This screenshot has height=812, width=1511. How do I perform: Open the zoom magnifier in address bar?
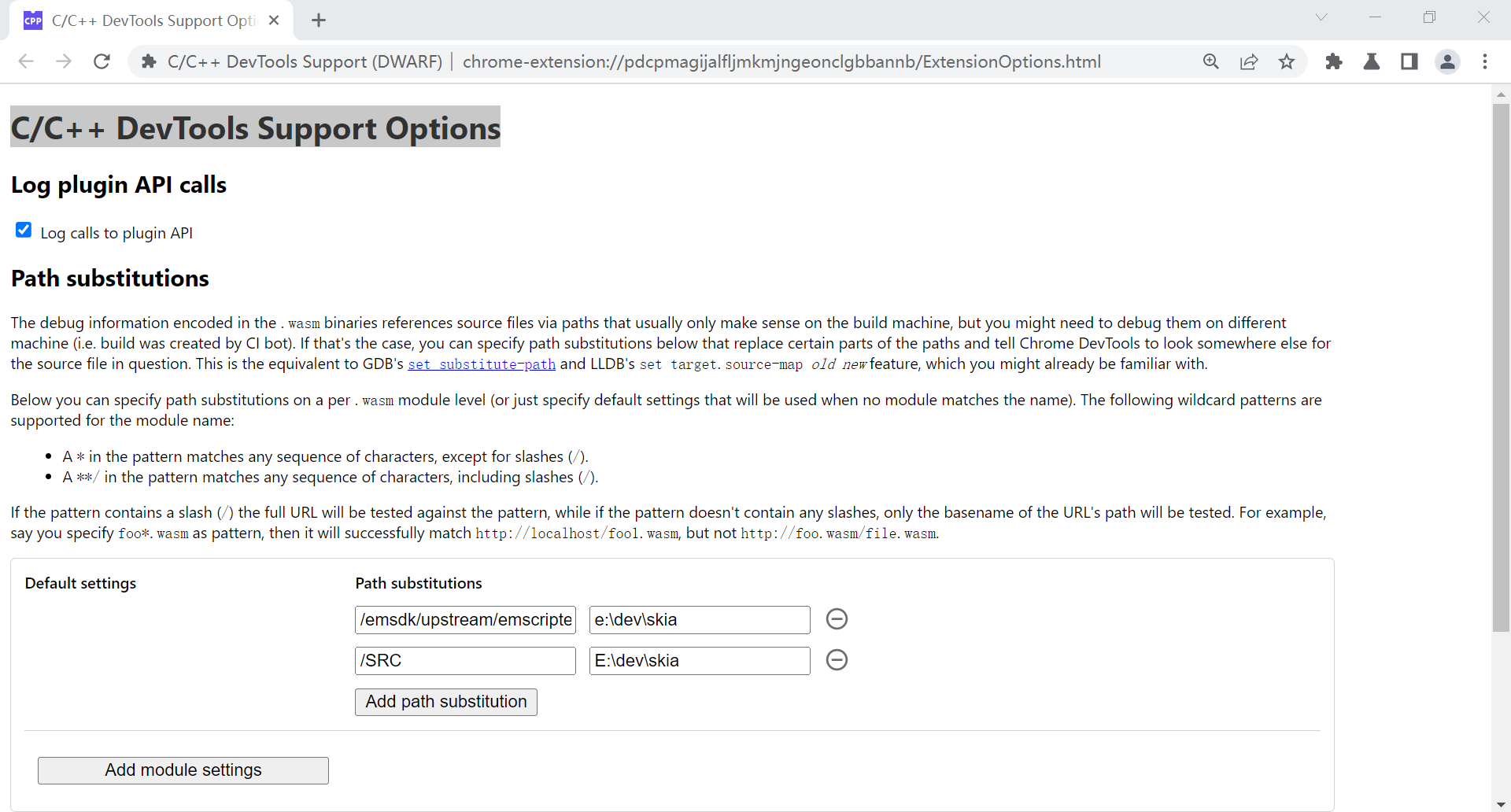point(1211,61)
